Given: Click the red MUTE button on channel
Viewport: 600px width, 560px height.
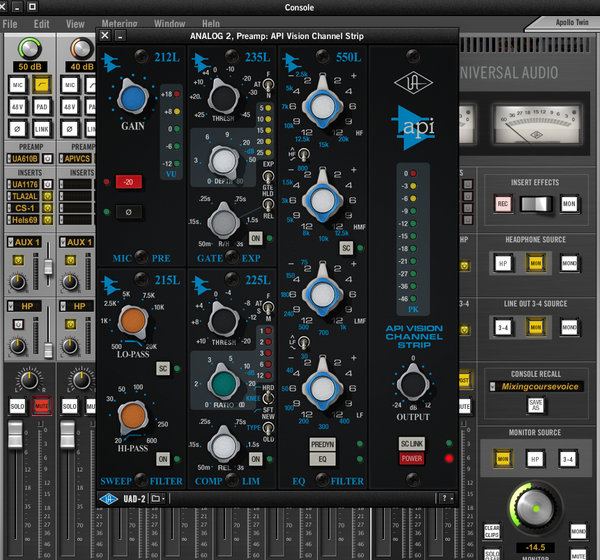Looking at the screenshot, I should click(42, 405).
